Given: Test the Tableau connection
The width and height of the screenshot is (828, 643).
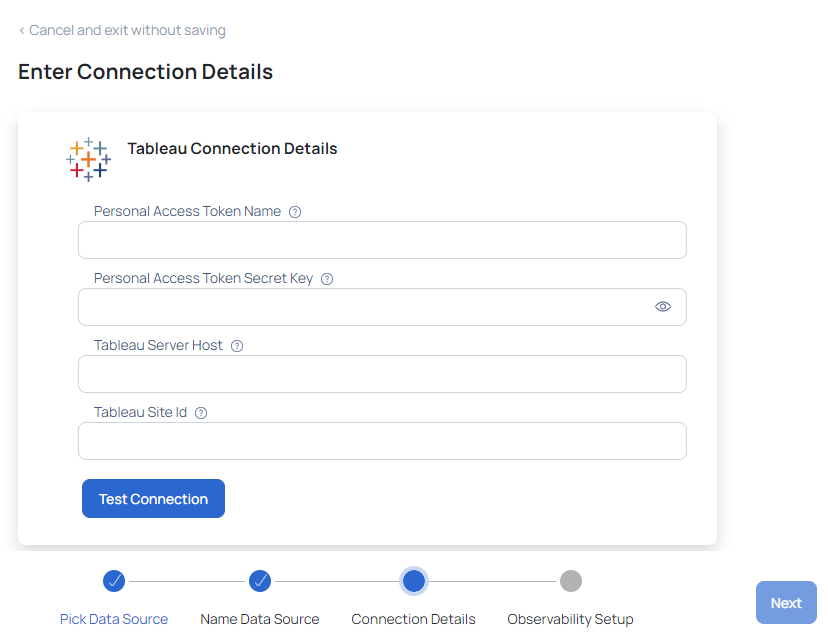Looking at the screenshot, I should click(153, 498).
